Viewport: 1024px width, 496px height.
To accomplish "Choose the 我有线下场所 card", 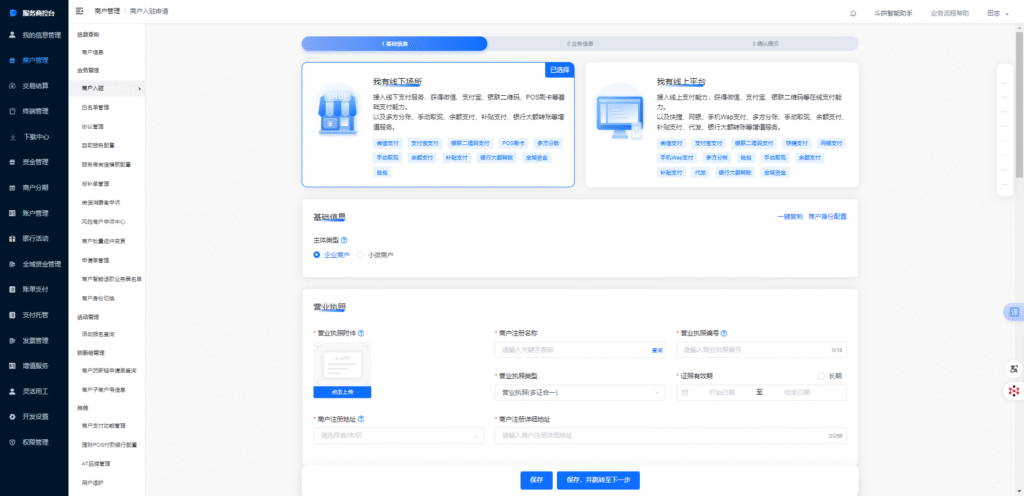I will click(438, 125).
